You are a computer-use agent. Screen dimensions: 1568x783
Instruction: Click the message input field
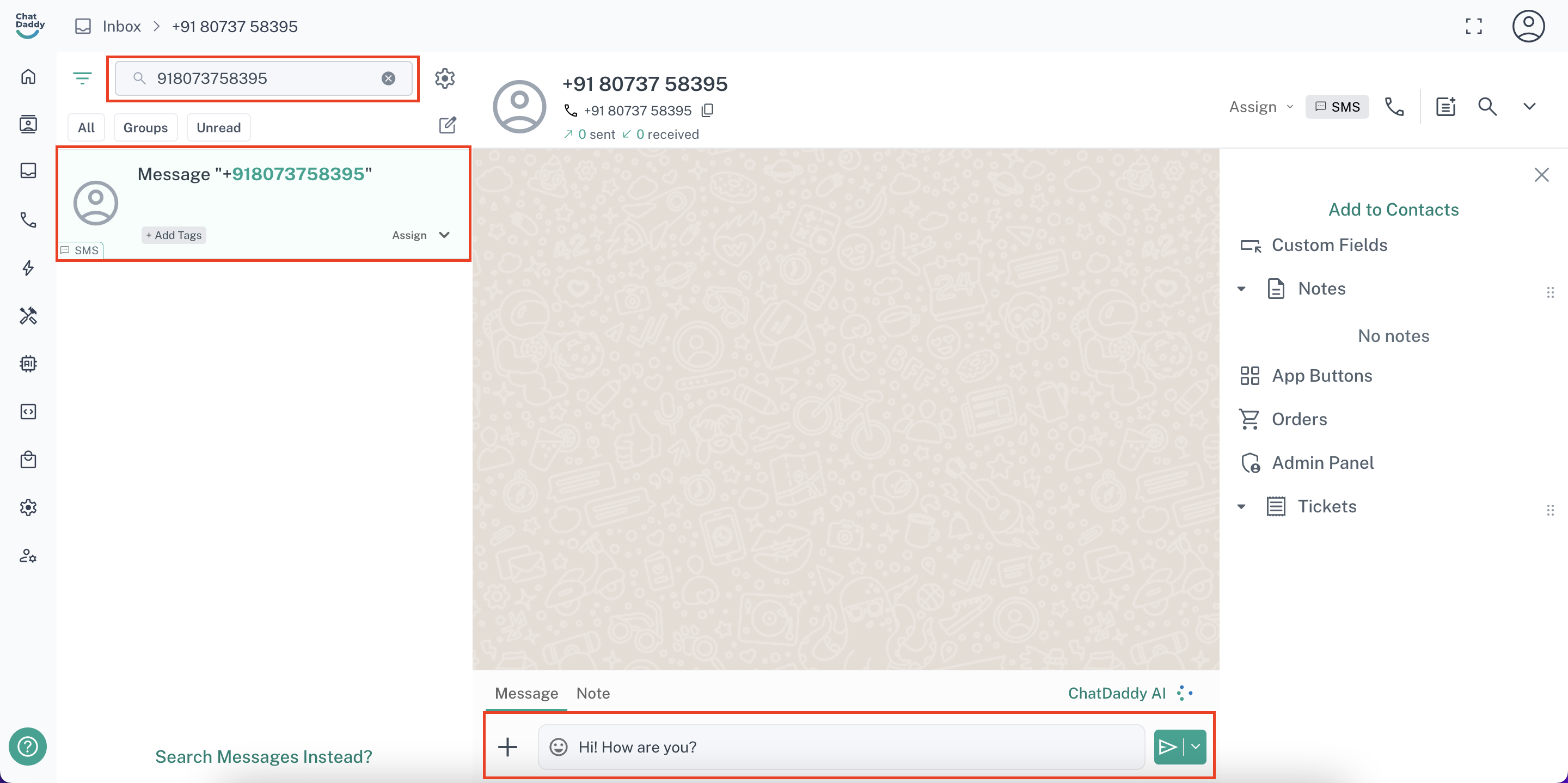click(852, 747)
